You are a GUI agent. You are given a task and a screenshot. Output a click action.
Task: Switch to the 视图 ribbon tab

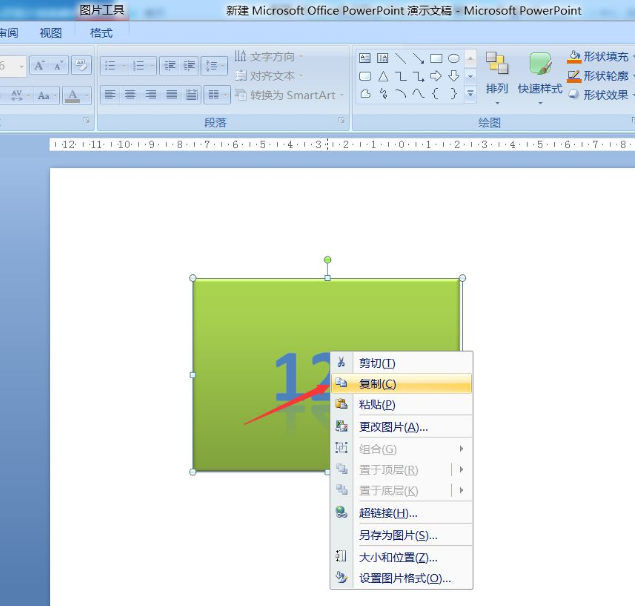[50, 33]
